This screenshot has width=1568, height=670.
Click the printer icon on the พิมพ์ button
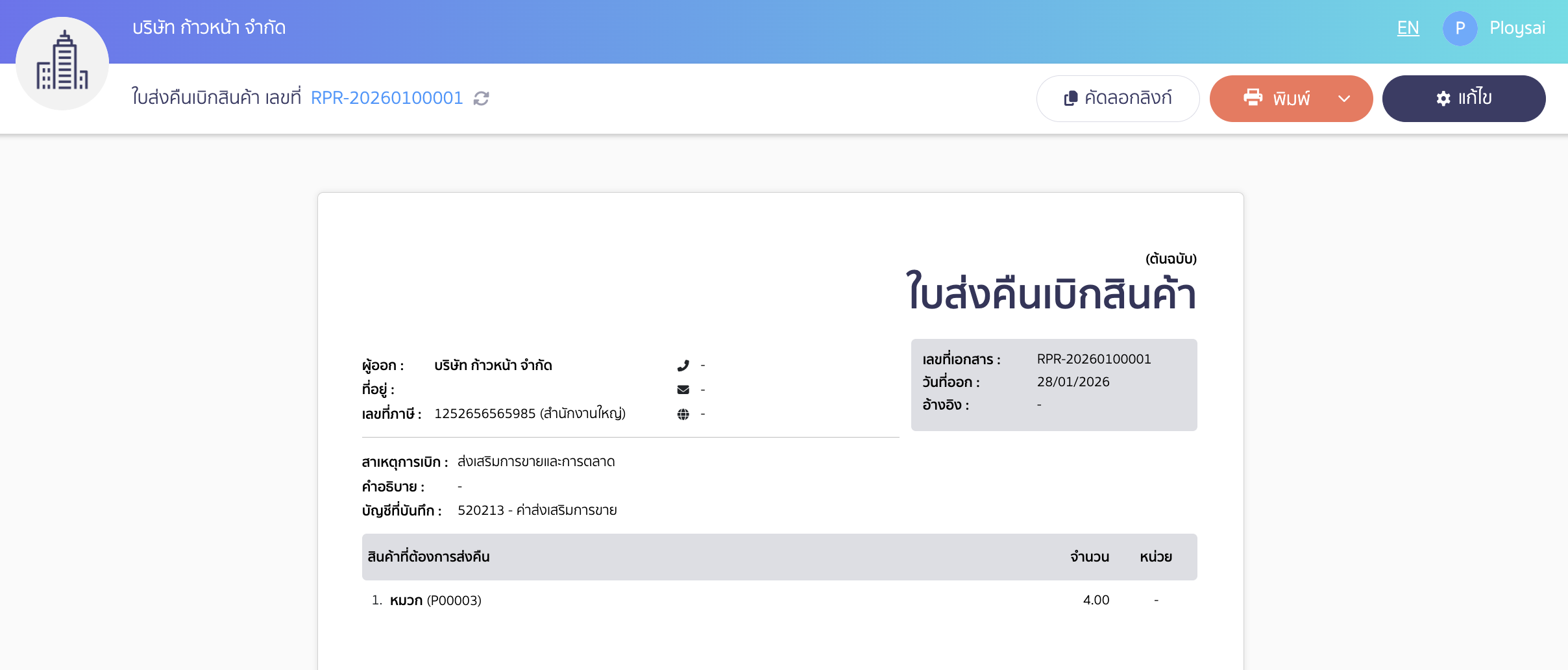tap(1253, 98)
